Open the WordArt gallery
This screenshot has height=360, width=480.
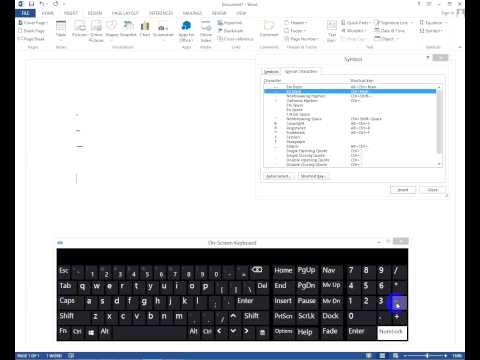pyautogui.click(x=353, y=31)
